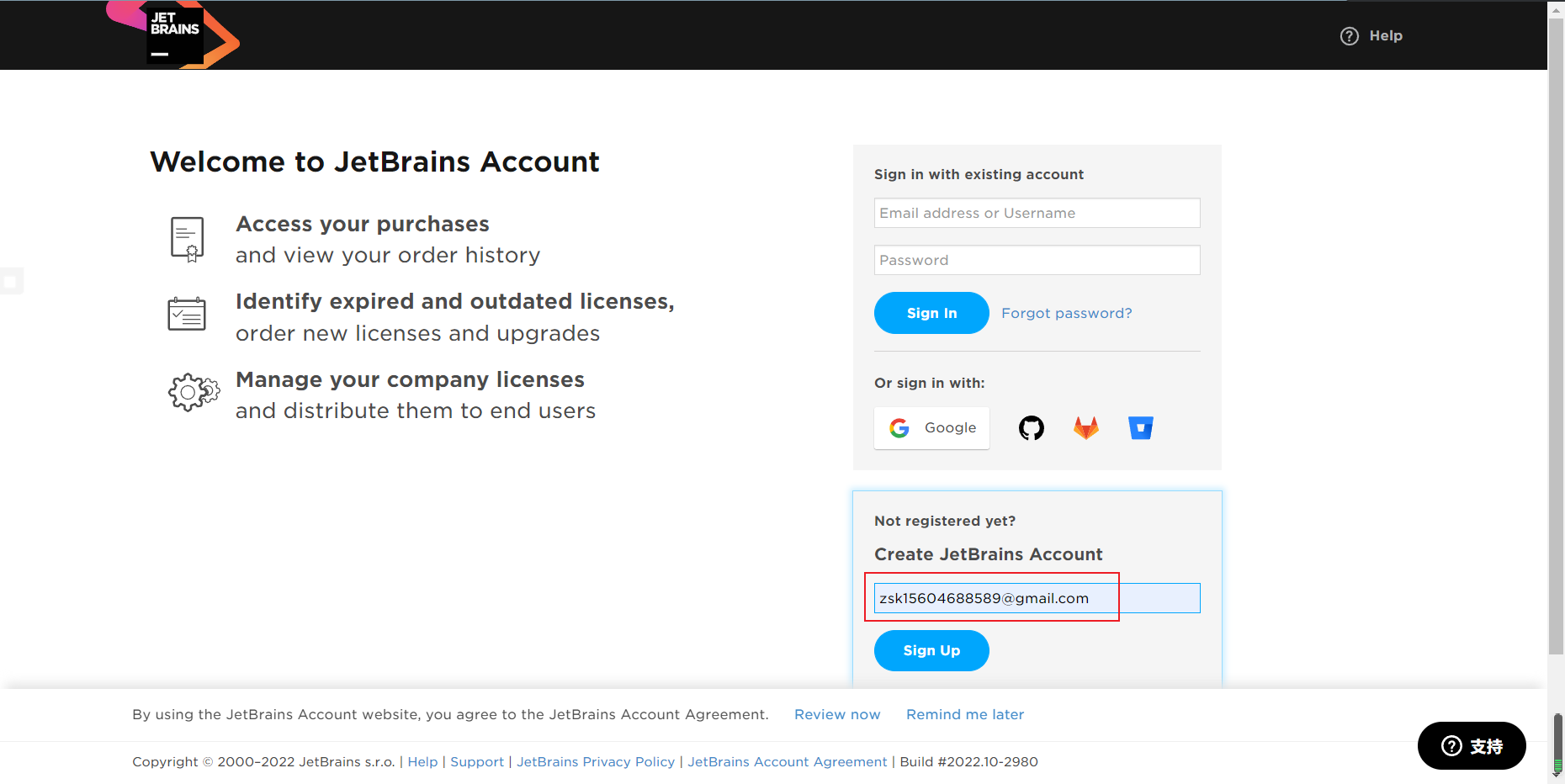Open Help in the top bar
Screen dimensions: 1565x784
click(x=1371, y=36)
